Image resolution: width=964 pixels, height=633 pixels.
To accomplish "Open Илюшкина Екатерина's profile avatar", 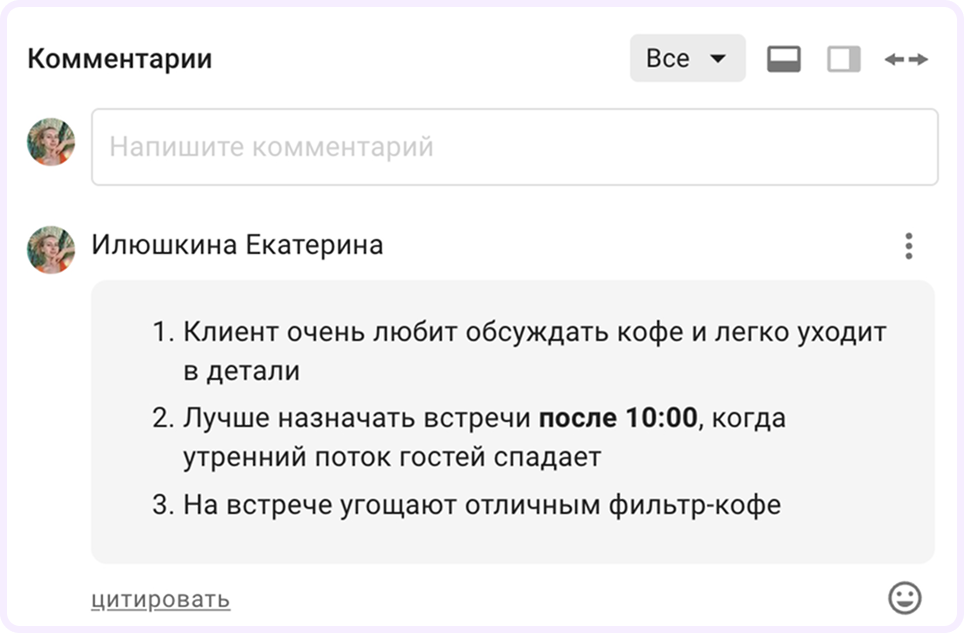I will pyautogui.click(x=50, y=244).
